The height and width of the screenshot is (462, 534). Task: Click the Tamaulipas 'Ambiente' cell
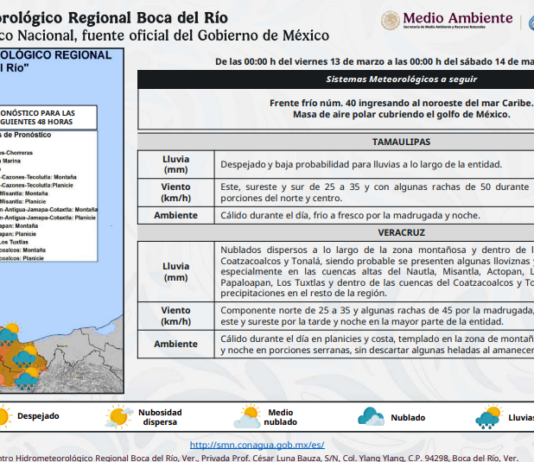click(x=176, y=215)
